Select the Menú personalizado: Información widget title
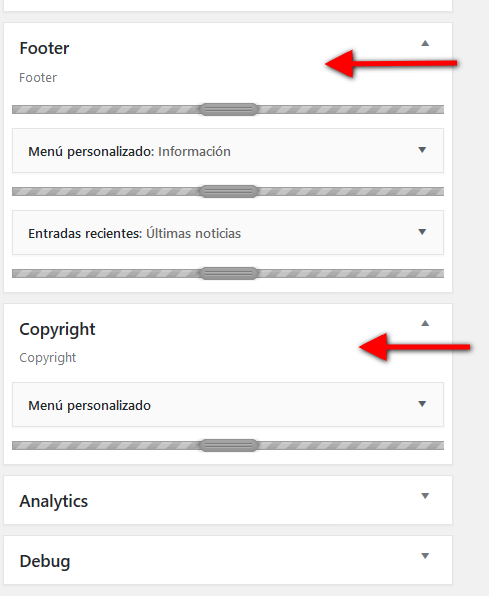489x596 pixels. (129, 152)
